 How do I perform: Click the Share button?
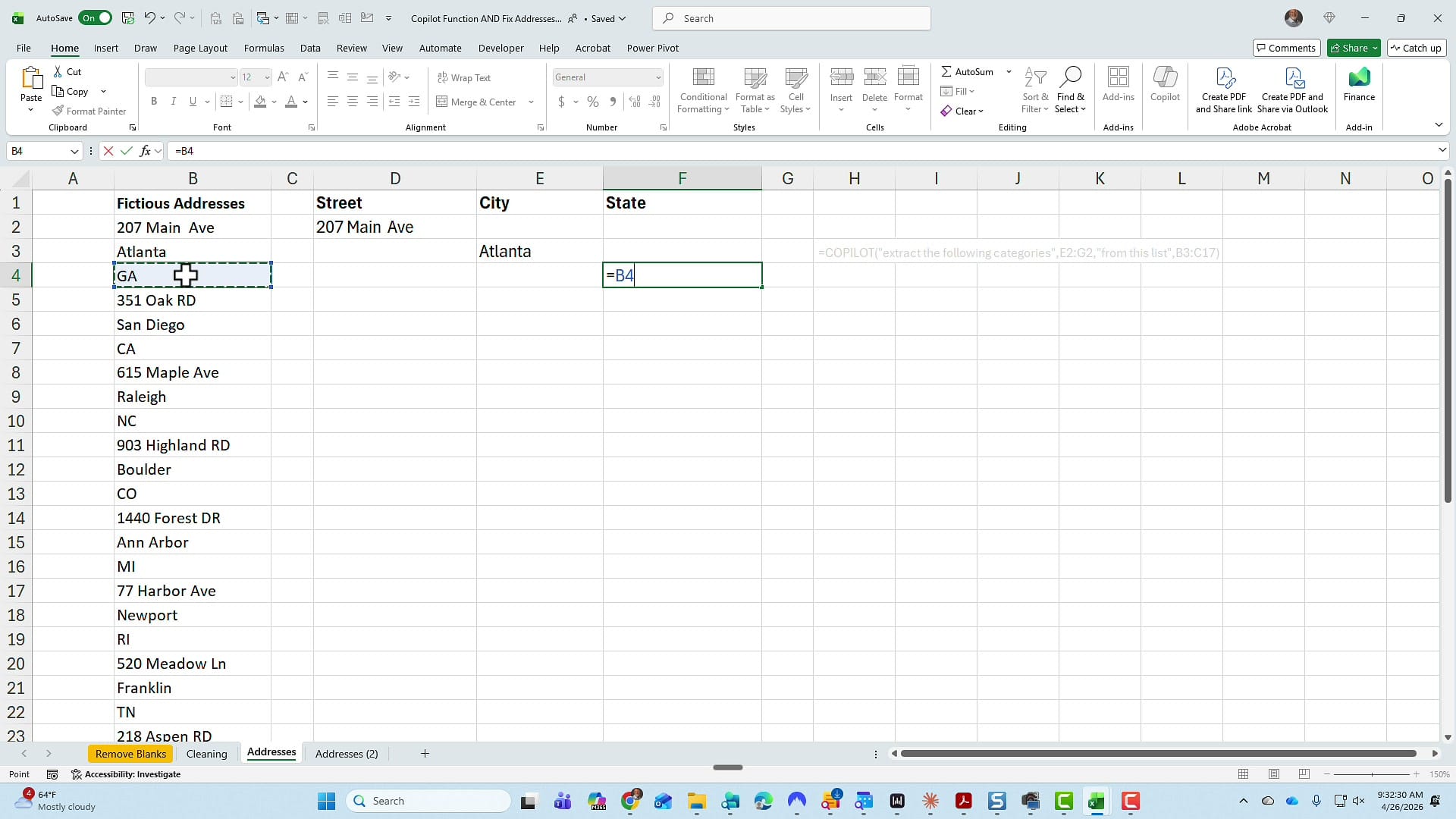pyautogui.click(x=1352, y=48)
